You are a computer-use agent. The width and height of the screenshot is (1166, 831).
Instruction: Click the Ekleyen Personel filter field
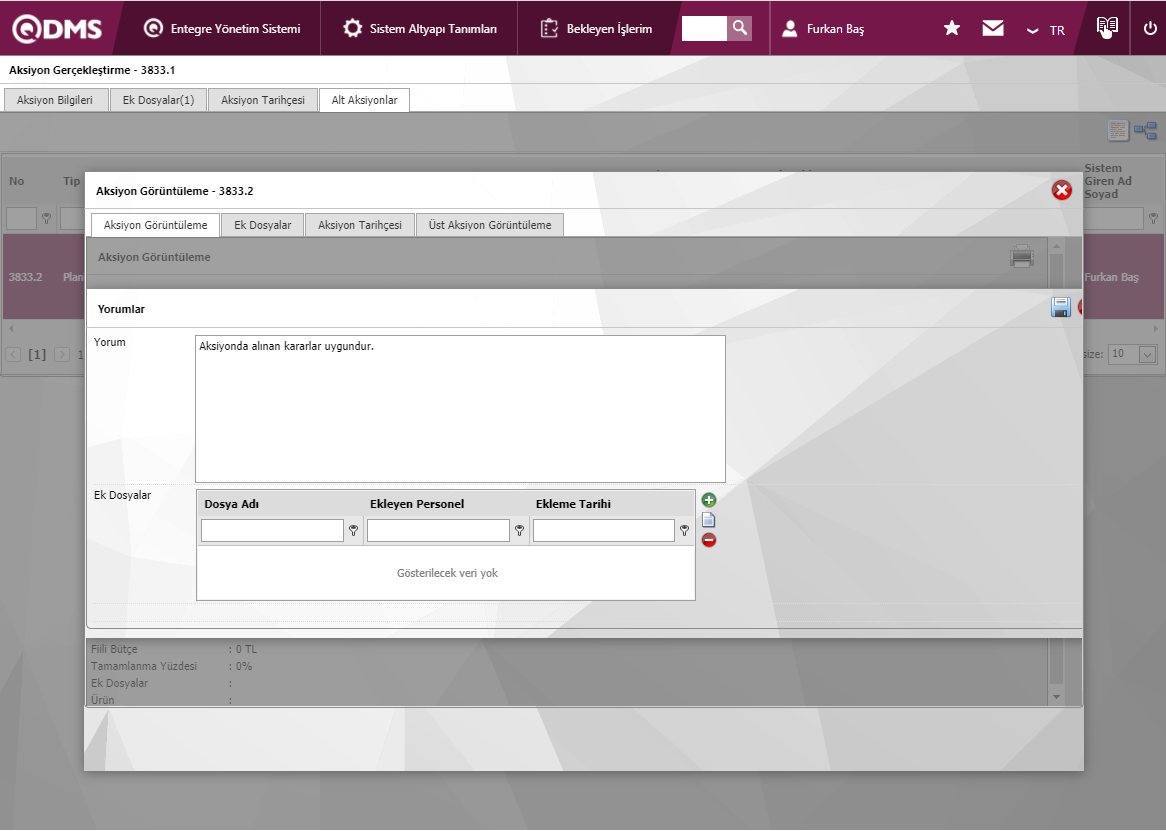tap(438, 530)
